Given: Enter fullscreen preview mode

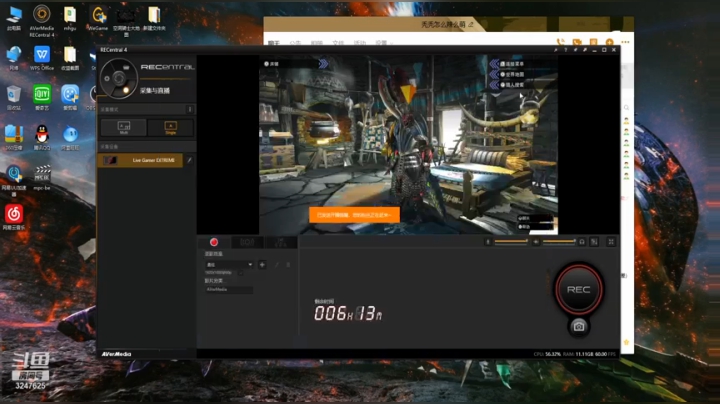Looking at the screenshot, I should [x=611, y=241].
